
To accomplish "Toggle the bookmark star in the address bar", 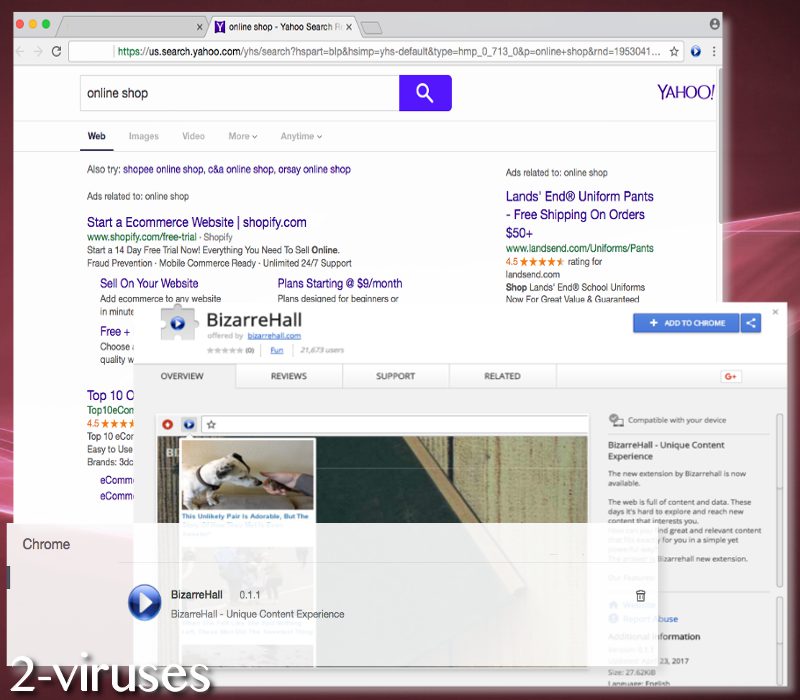I will click(675, 51).
